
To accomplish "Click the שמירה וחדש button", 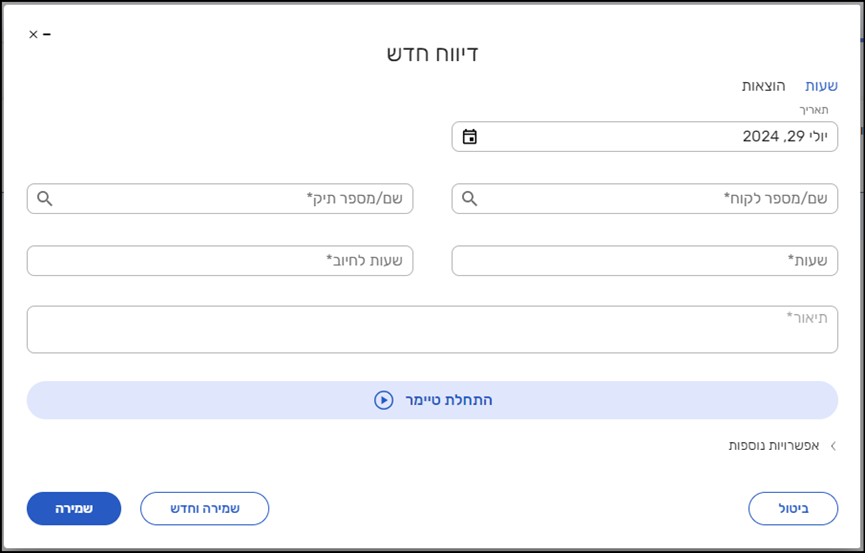I will (x=204, y=509).
